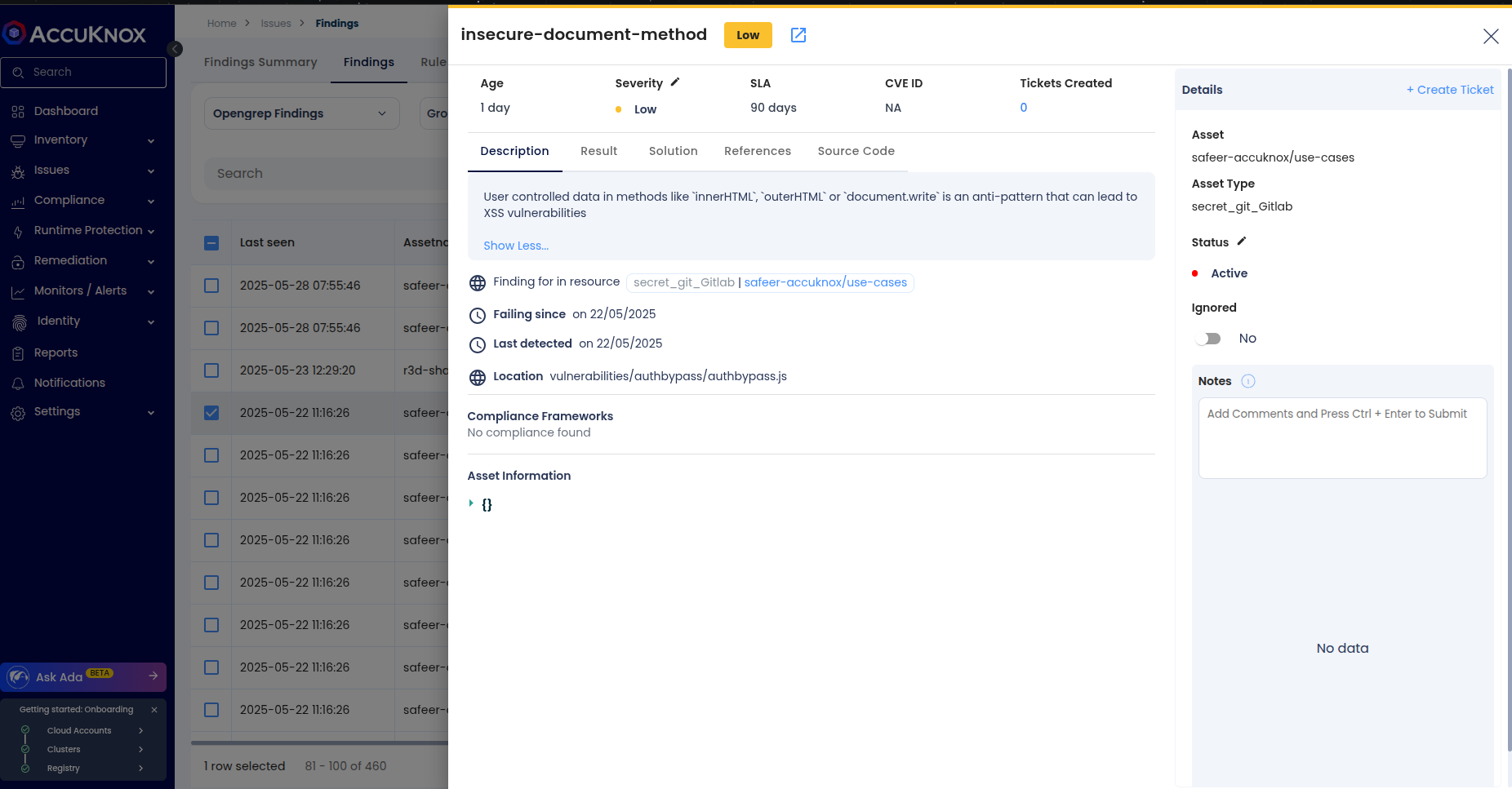Click the Ask Ada arrow icon

pyautogui.click(x=153, y=676)
